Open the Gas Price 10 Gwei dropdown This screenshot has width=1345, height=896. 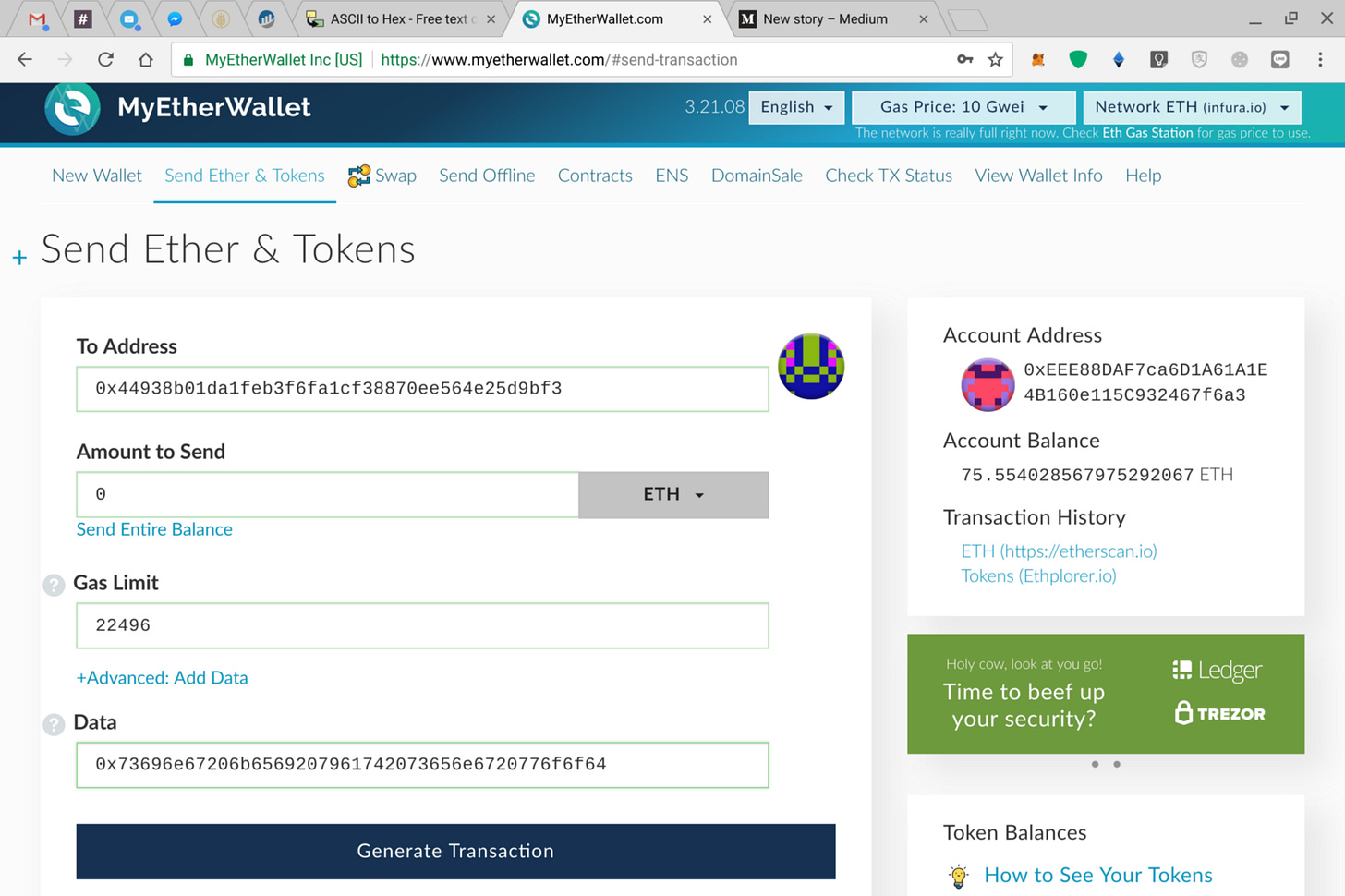[963, 107]
